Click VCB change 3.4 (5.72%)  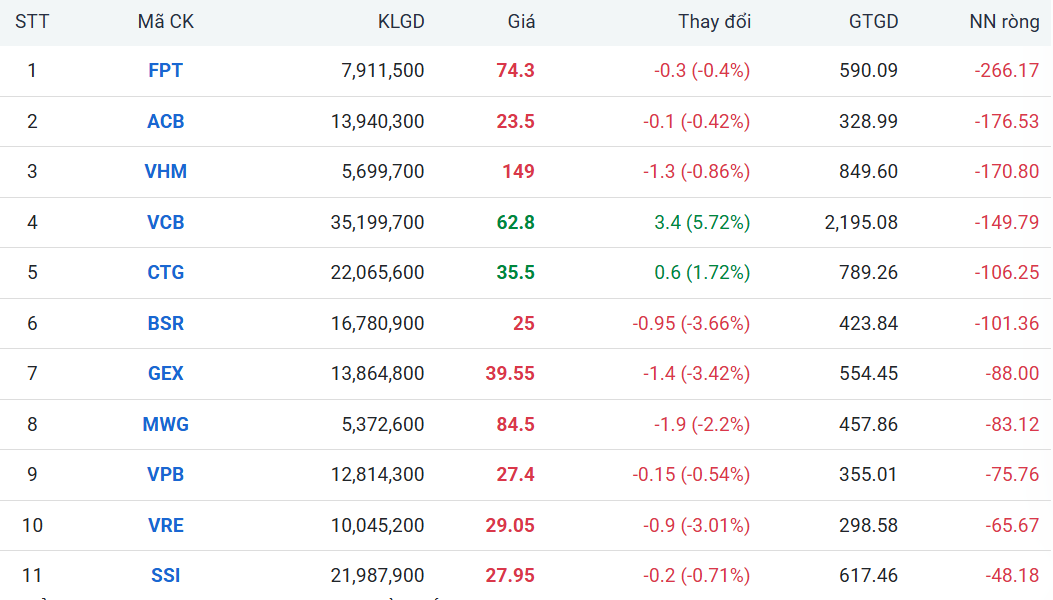point(702,222)
